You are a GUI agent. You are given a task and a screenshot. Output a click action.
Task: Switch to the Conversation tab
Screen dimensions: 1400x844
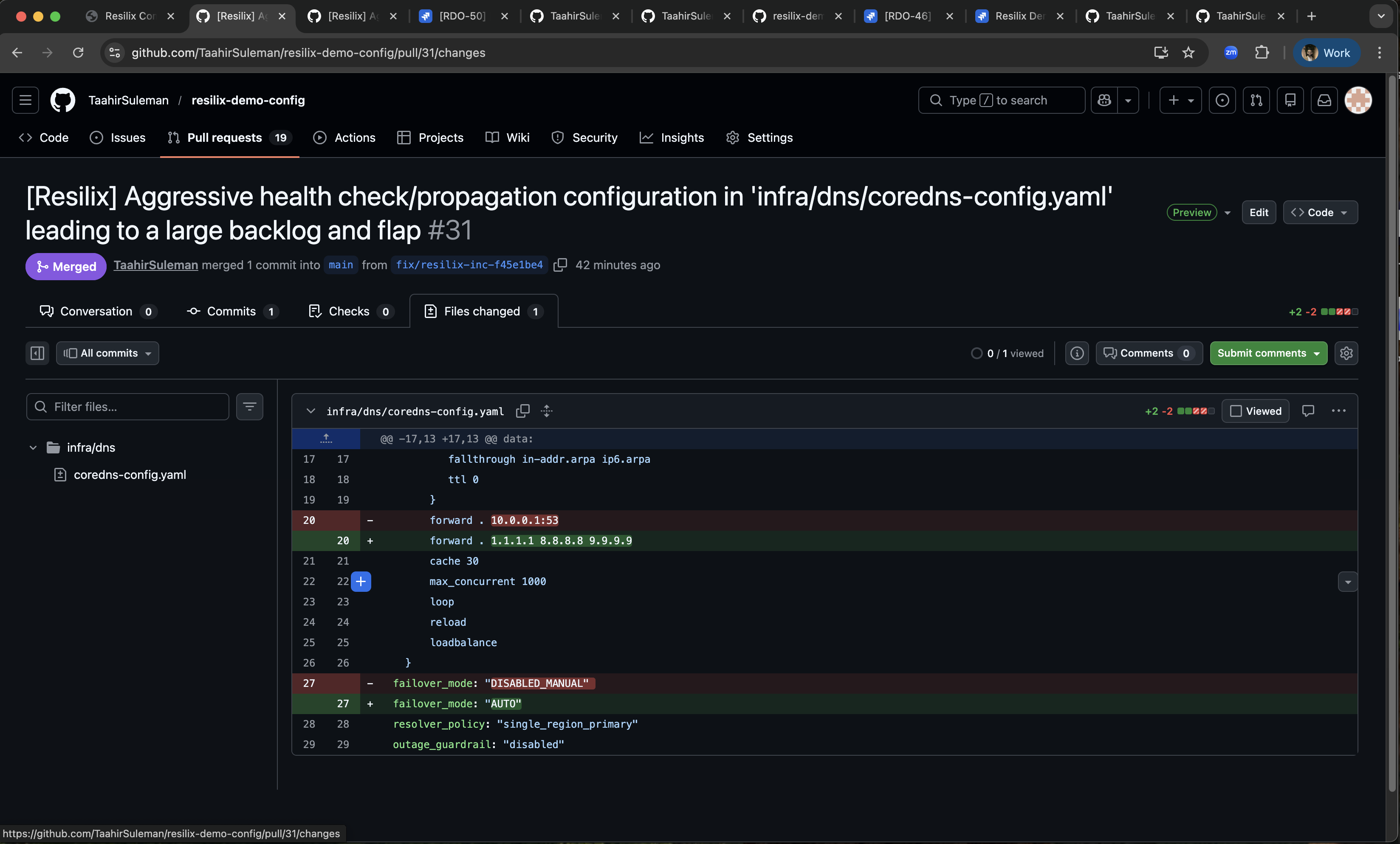pos(96,311)
